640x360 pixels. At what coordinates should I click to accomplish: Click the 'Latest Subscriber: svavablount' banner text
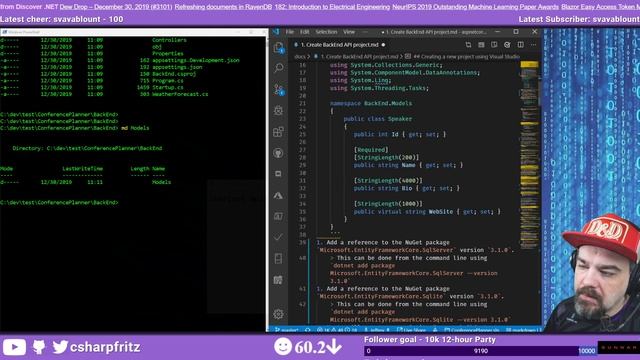point(579,19)
